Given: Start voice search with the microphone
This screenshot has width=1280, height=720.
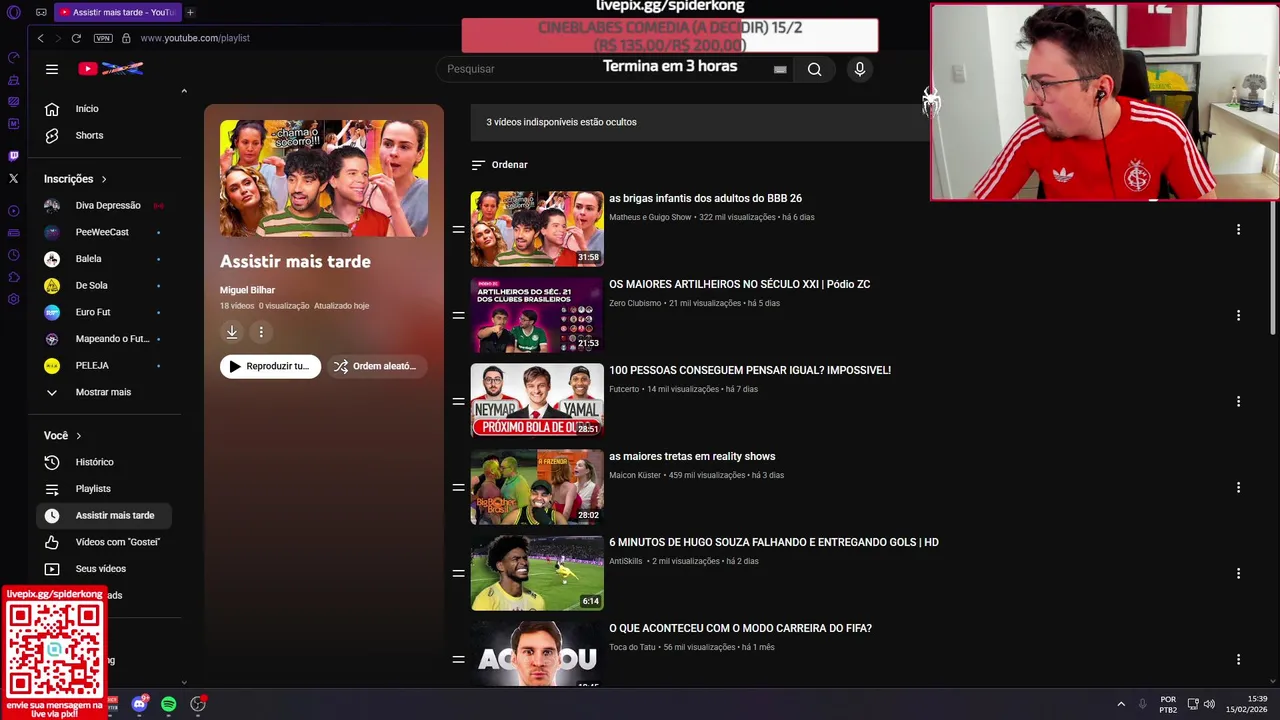Looking at the screenshot, I should 859,69.
